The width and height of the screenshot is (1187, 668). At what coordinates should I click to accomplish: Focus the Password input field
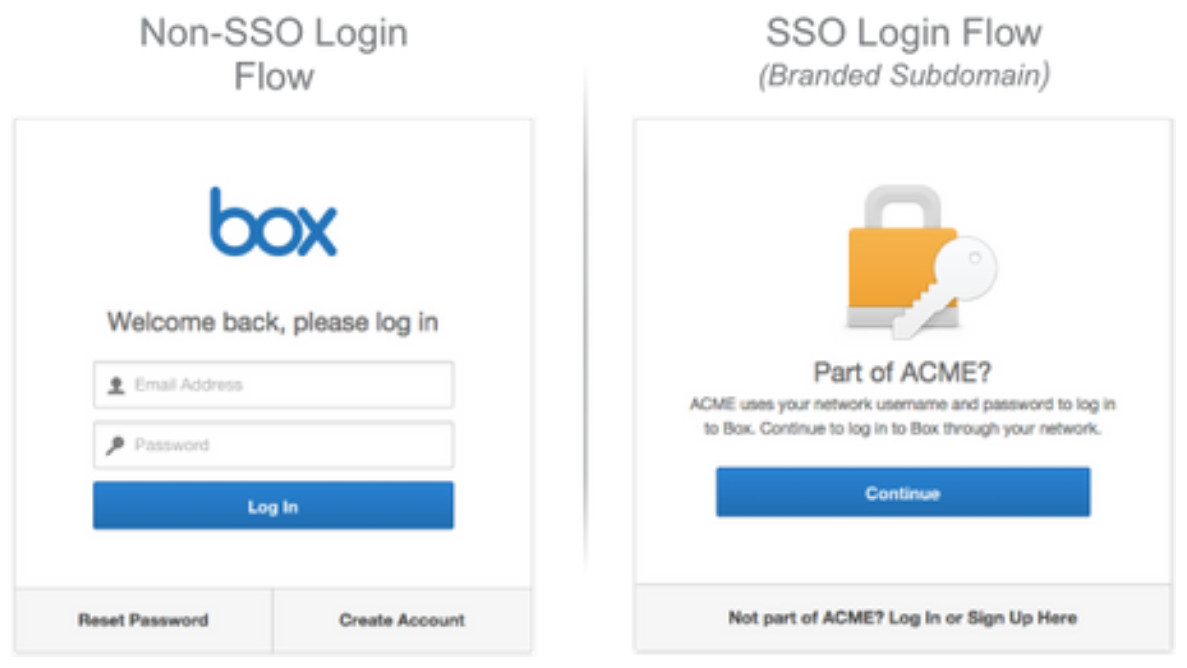pyautogui.click(x=273, y=445)
